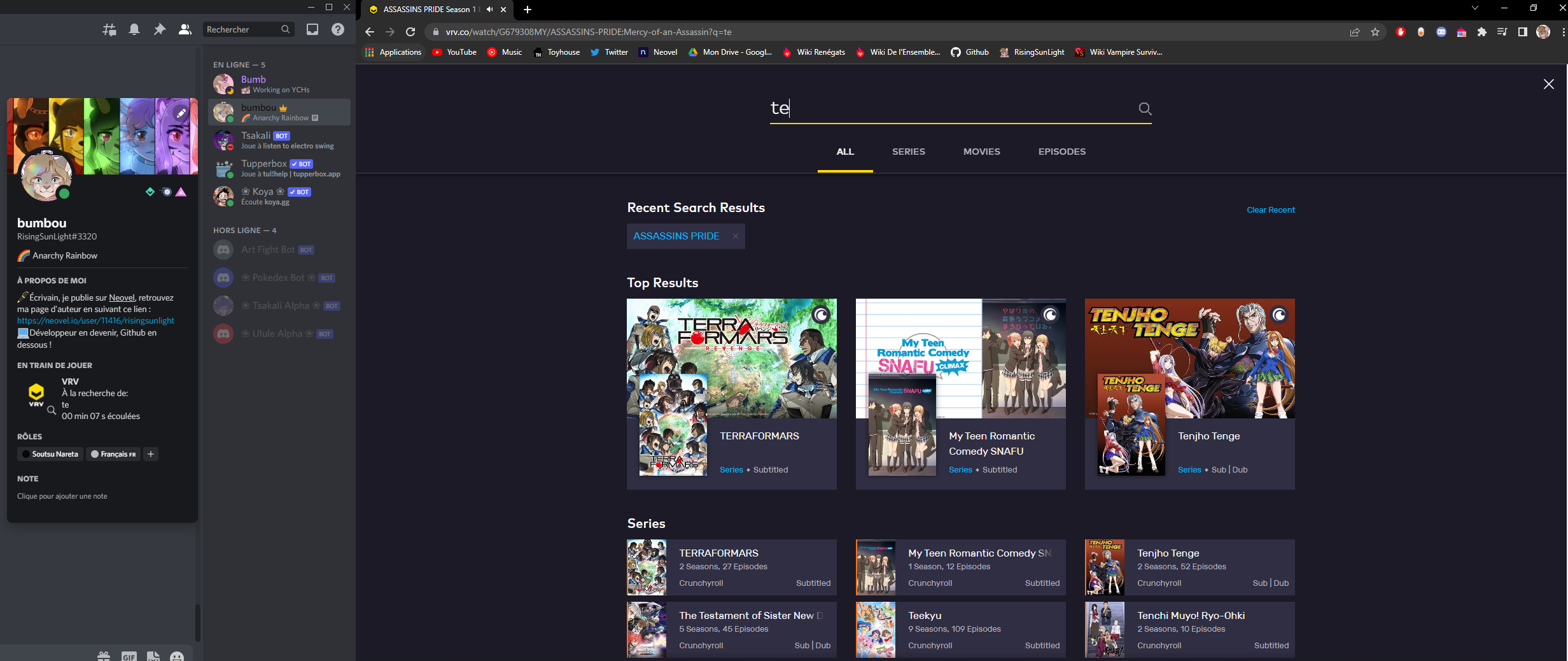Open the Discord inbox icon
Screen dimensions: 1568x661
312,29
